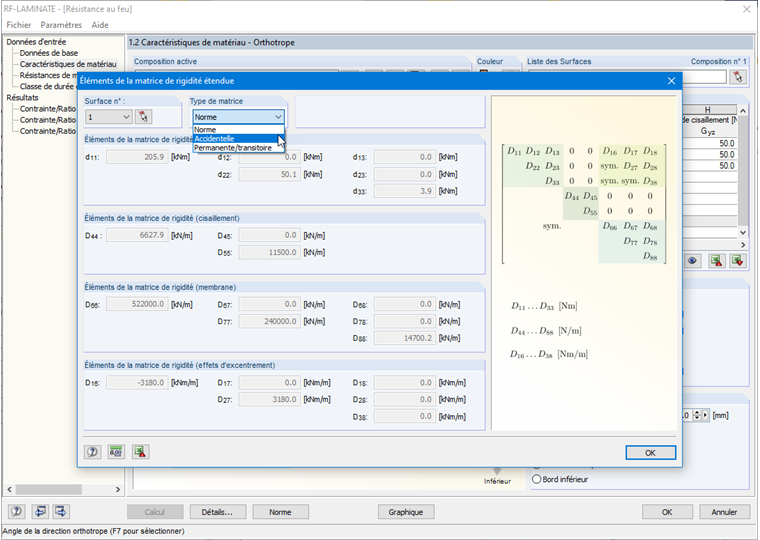The height and width of the screenshot is (540, 760).
Task: Click OK in the matrix dialog
Action: click(650, 453)
